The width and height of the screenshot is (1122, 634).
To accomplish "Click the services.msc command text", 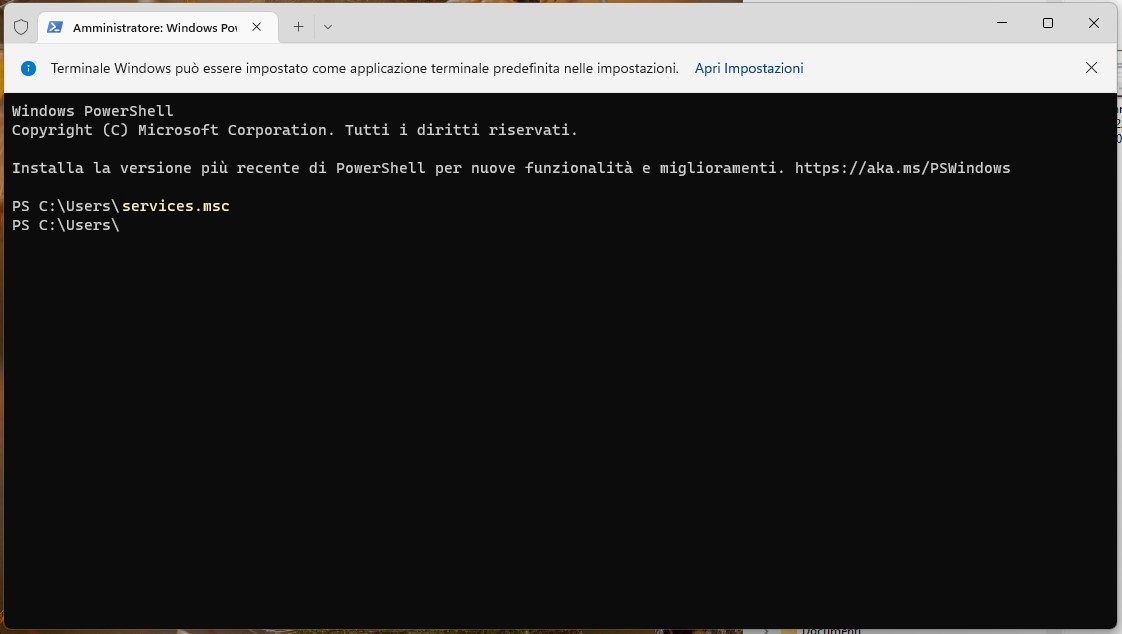I will [x=175, y=206].
